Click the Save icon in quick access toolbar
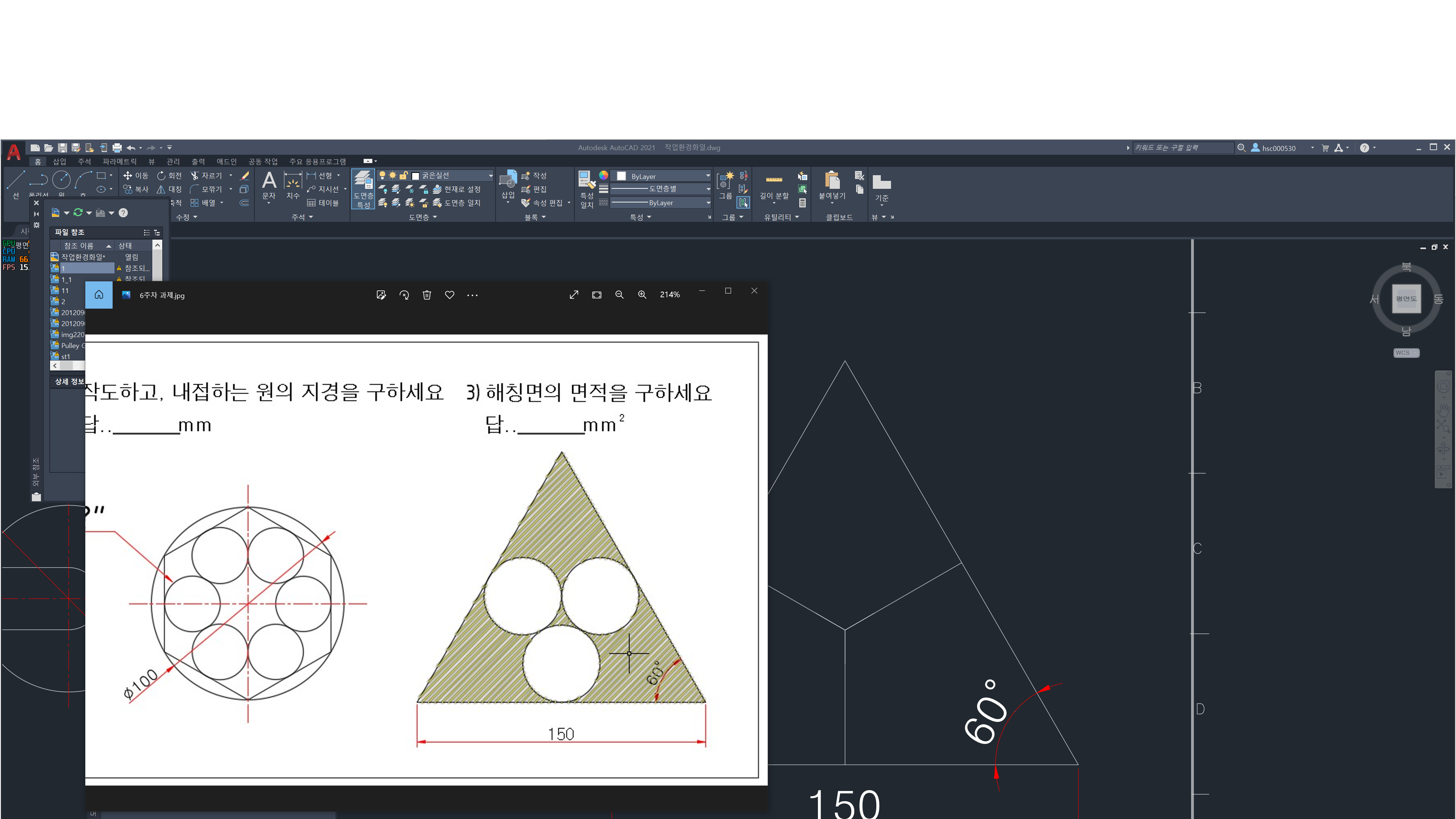The width and height of the screenshot is (1456, 819). (x=62, y=148)
